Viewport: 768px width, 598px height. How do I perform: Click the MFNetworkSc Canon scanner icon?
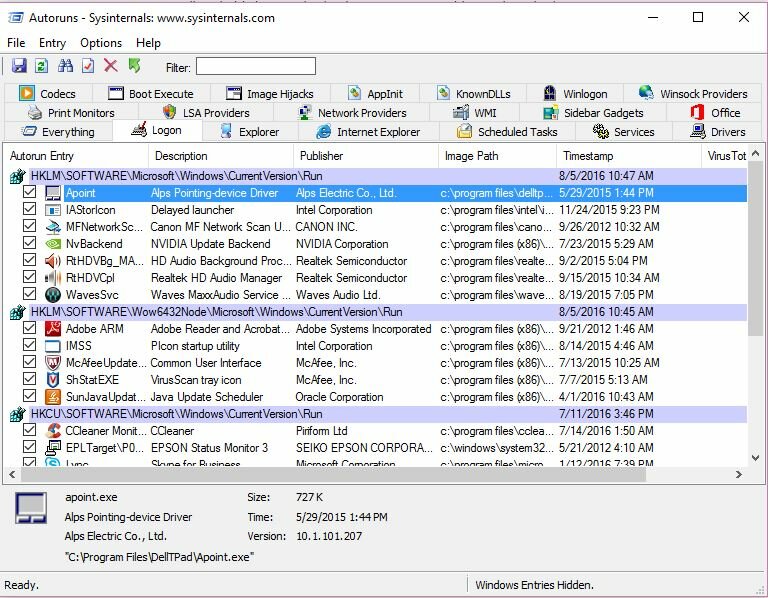53,227
